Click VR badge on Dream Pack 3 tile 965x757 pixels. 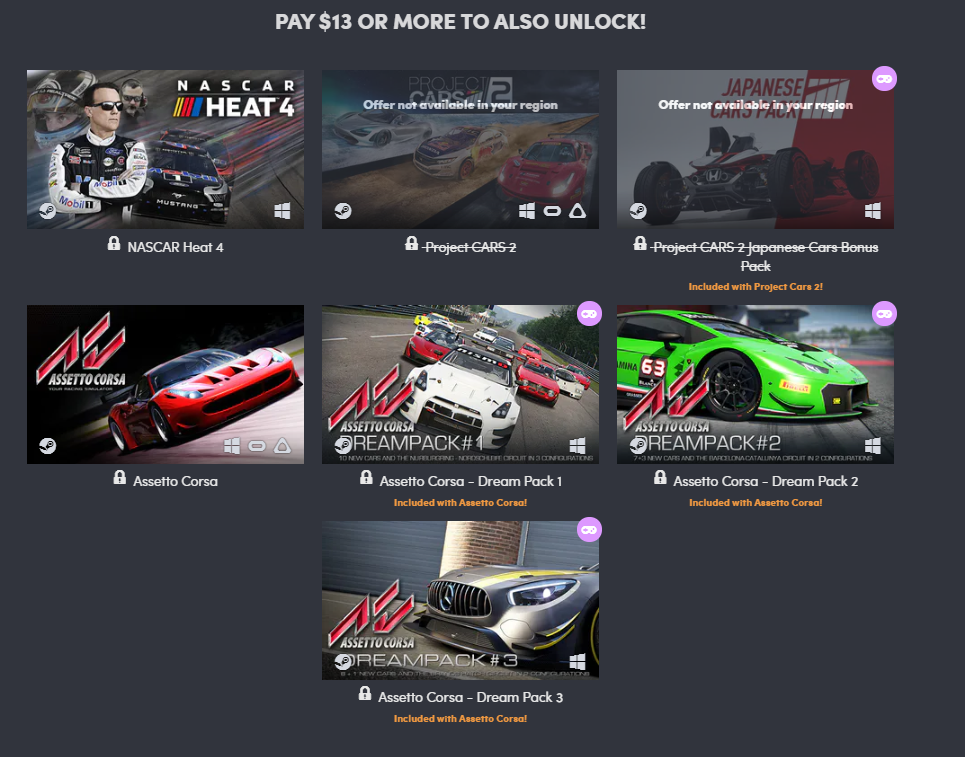[589, 530]
